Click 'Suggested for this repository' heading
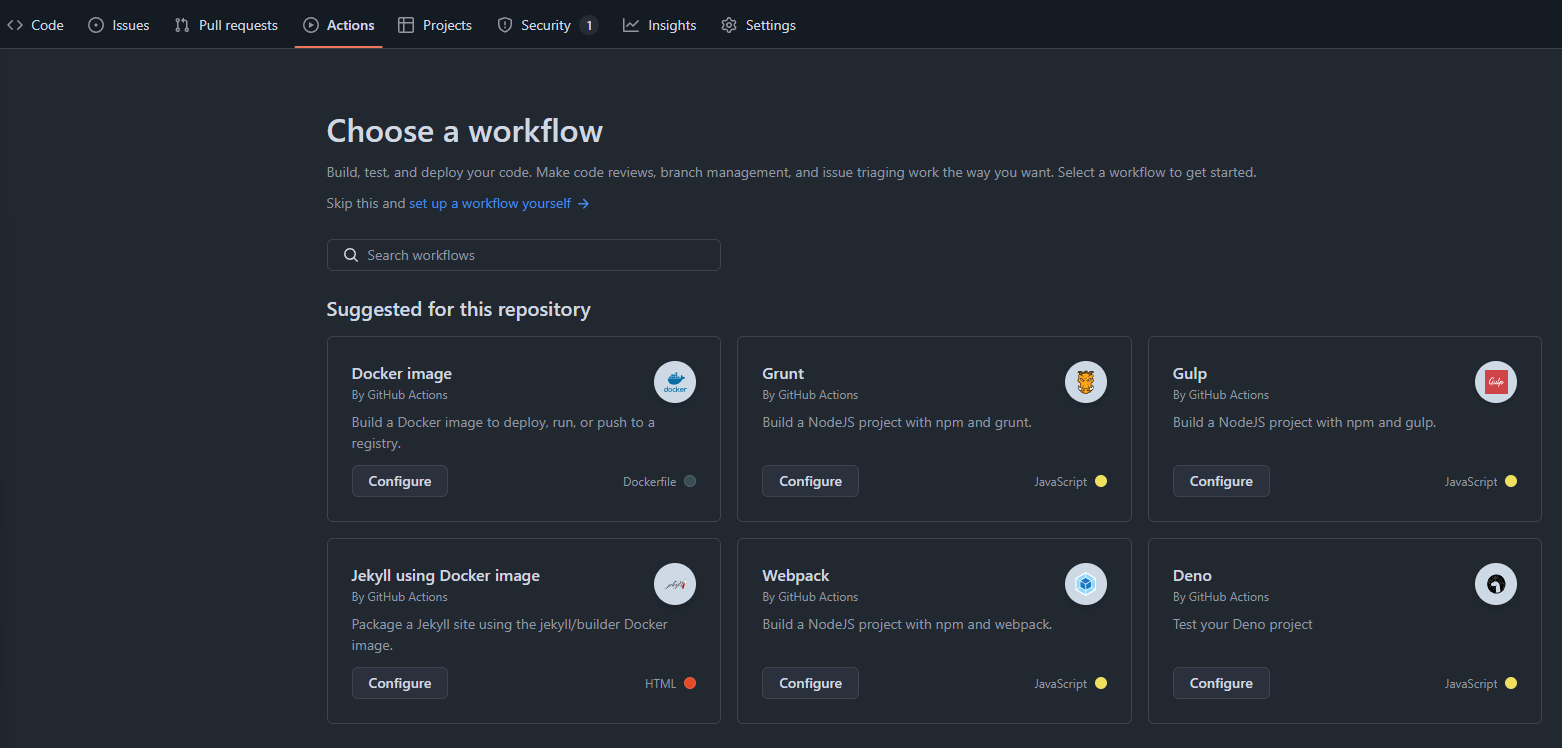 point(459,310)
